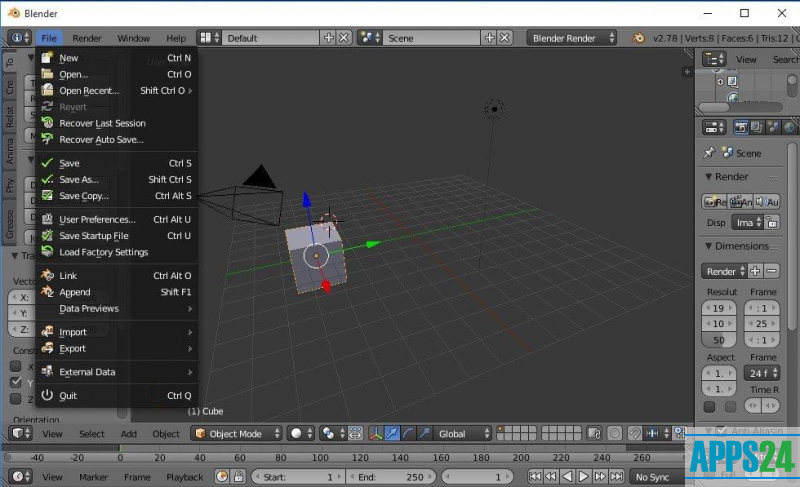Open User Preferences from File menu
This screenshot has width=800, height=487.
point(116,219)
